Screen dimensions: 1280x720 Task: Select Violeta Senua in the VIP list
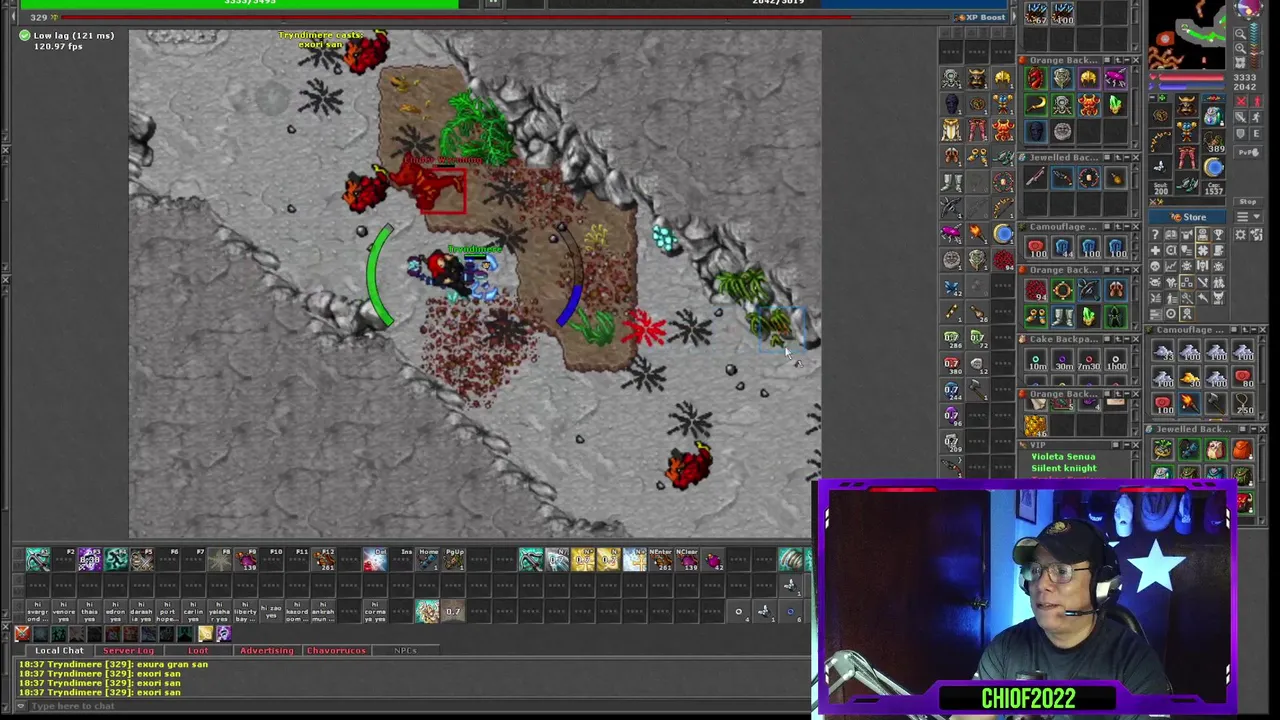point(1064,457)
